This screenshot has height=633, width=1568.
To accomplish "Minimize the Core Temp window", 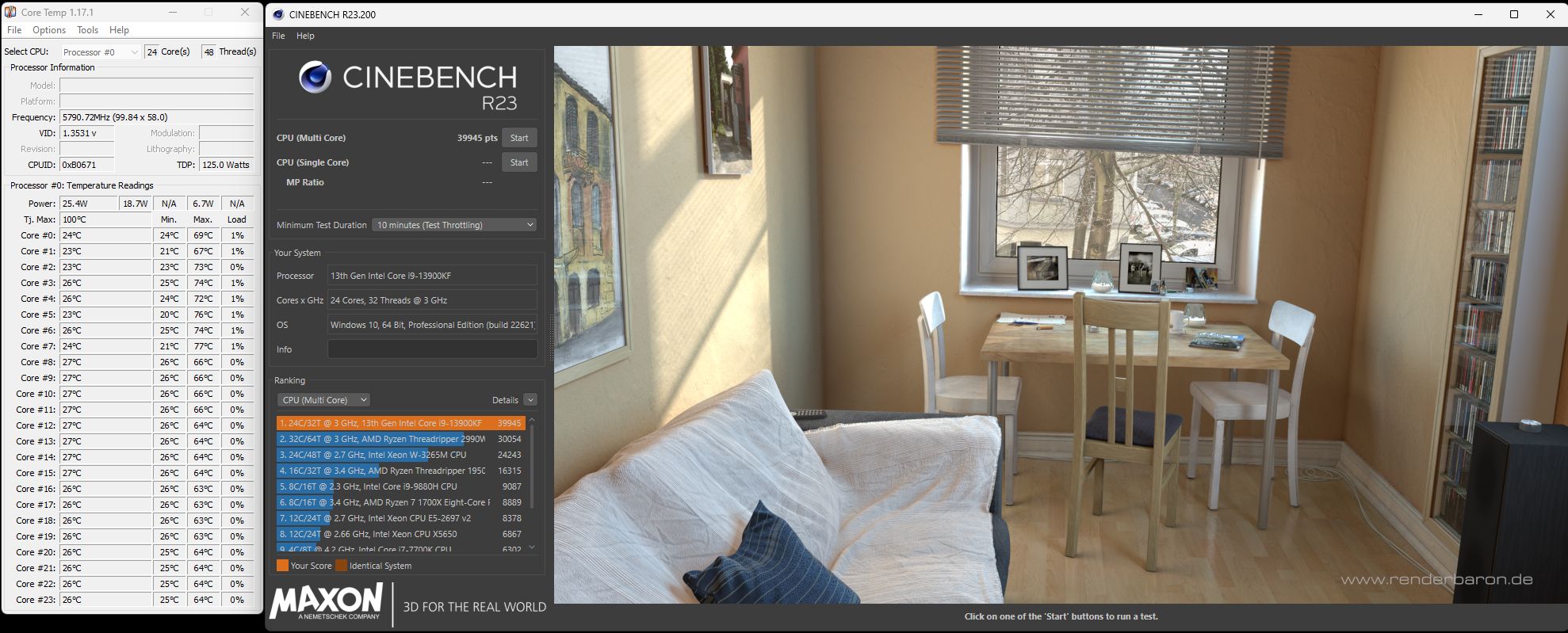I will click(x=174, y=12).
